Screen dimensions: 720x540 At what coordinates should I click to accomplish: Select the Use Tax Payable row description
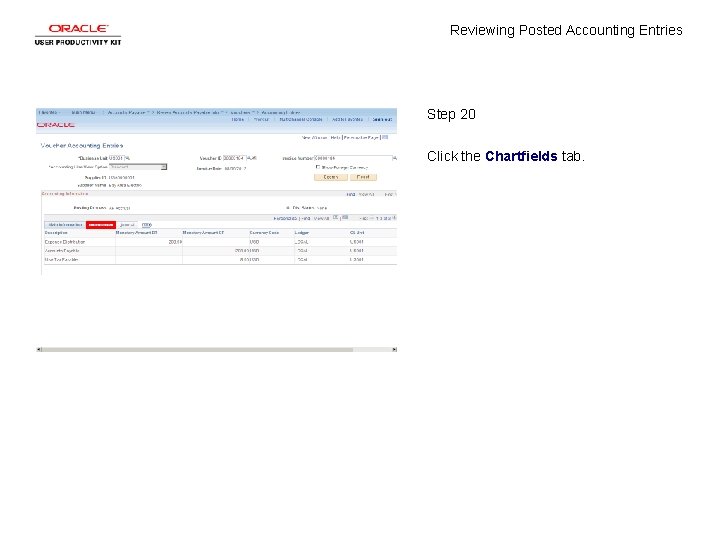pos(62,260)
